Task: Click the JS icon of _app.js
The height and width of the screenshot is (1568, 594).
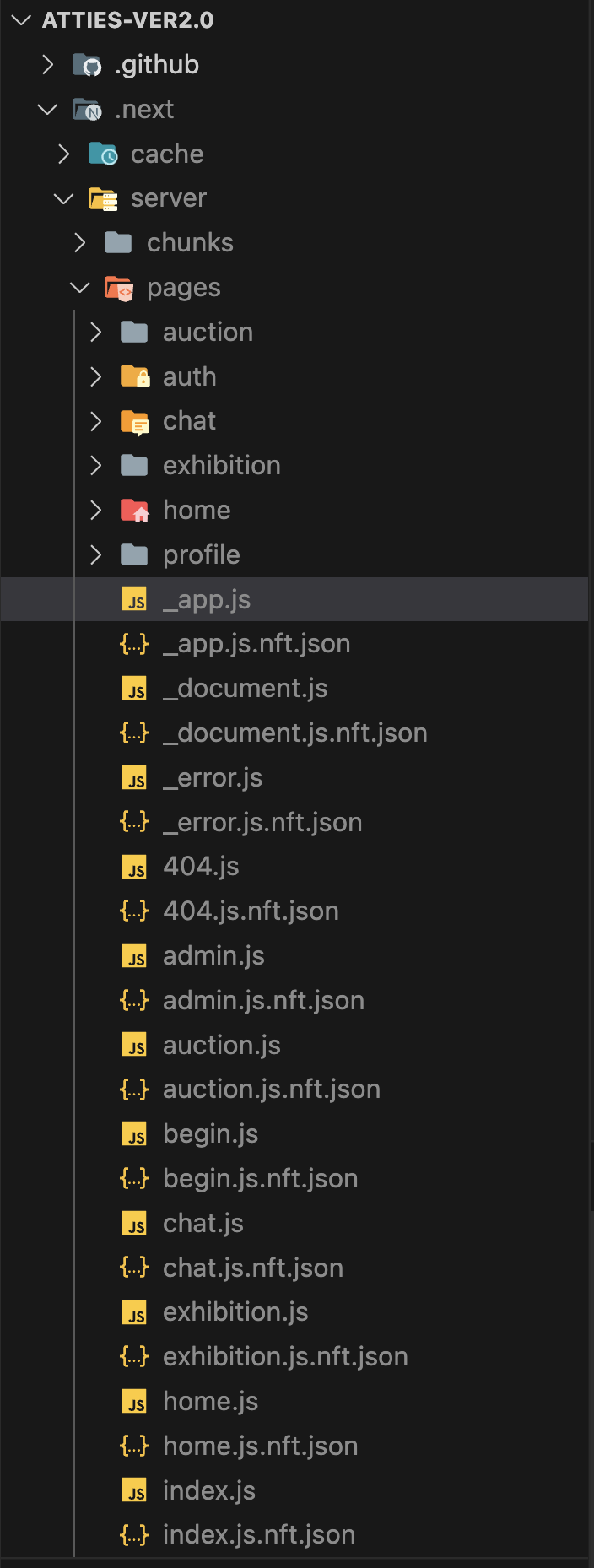Action: point(134,599)
